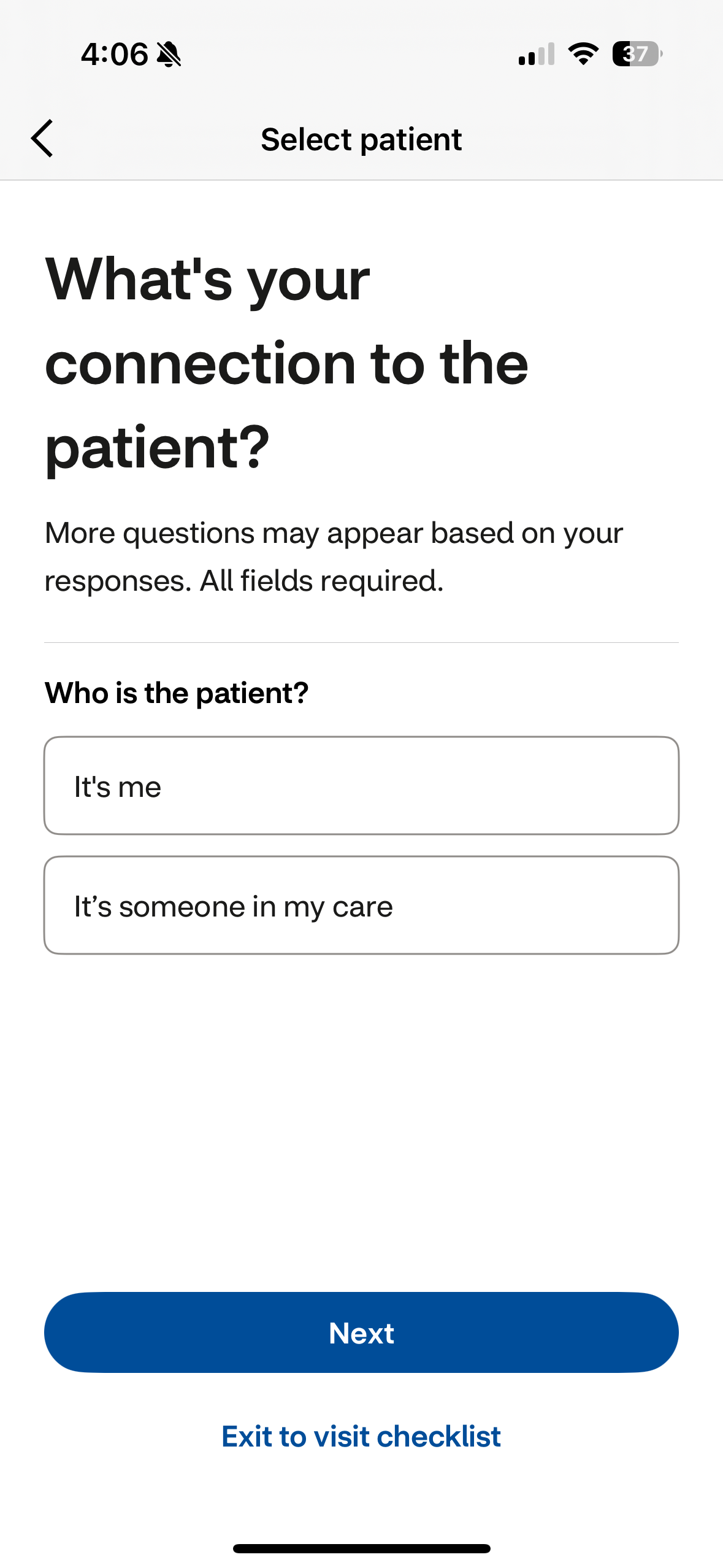
Task: Tap the word "patient?" in the large heading
Action: click(x=158, y=448)
